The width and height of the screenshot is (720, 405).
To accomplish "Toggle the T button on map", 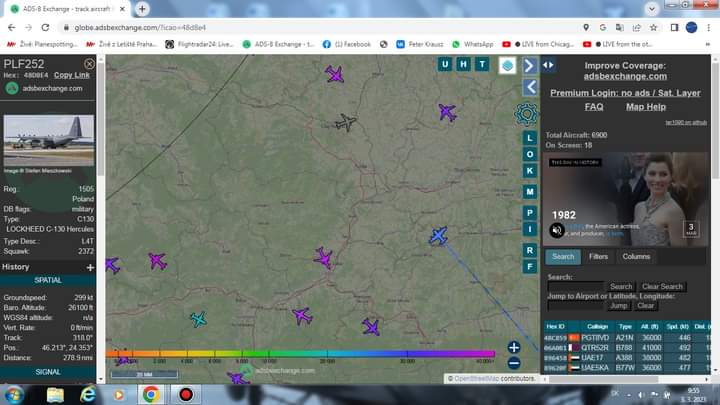I will point(482,65).
